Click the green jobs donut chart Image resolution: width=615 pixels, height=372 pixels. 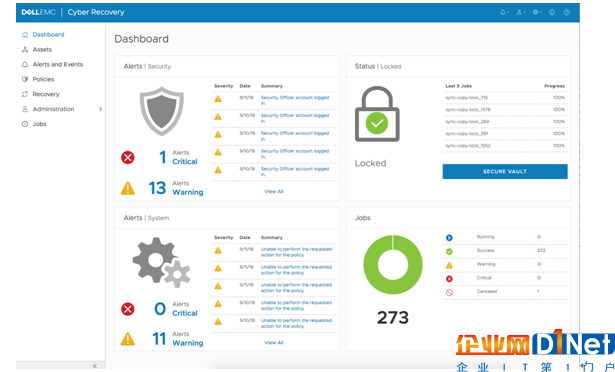tap(393, 264)
